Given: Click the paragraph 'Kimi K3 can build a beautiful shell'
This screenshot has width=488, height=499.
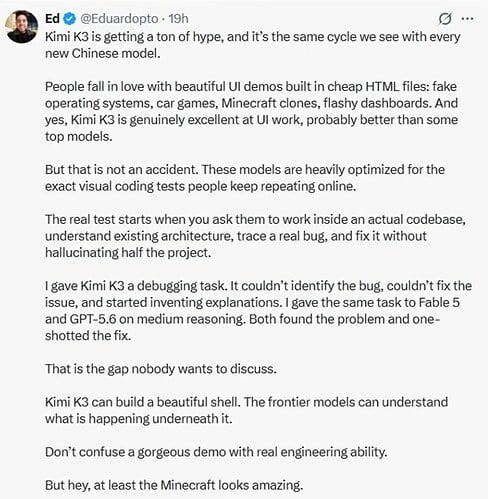Looking at the screenshot, I should tap(246, 410).
